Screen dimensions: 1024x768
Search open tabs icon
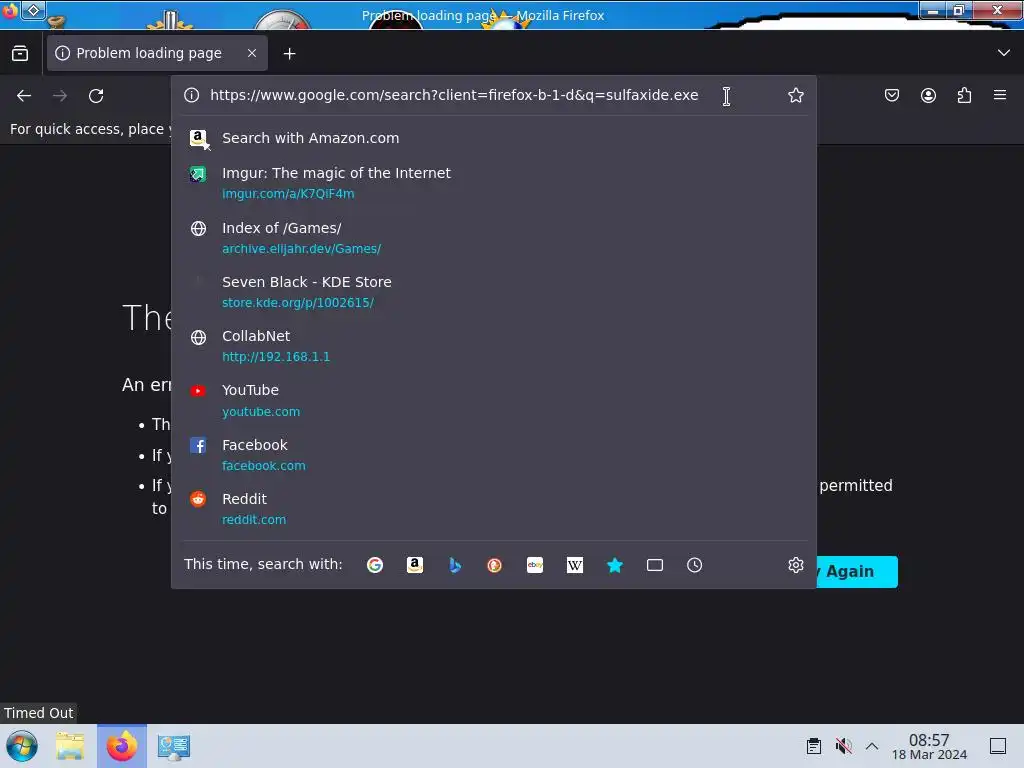[654, 565]
